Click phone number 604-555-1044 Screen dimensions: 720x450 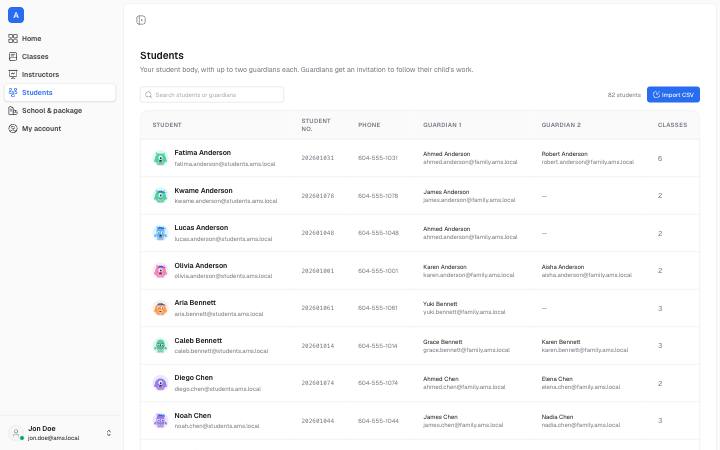tap(378, 421)
